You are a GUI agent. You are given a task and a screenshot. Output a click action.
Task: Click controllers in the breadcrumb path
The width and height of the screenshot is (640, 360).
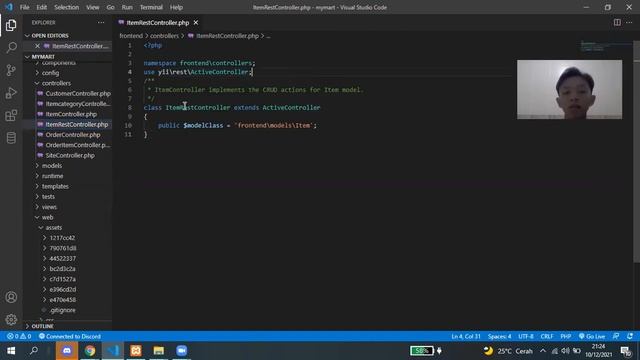point(164,36)
